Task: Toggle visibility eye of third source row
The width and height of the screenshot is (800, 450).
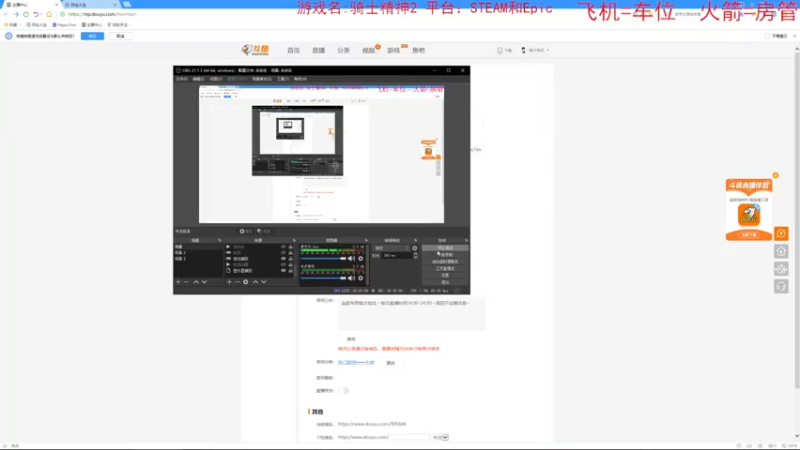Action: (283, 259)
